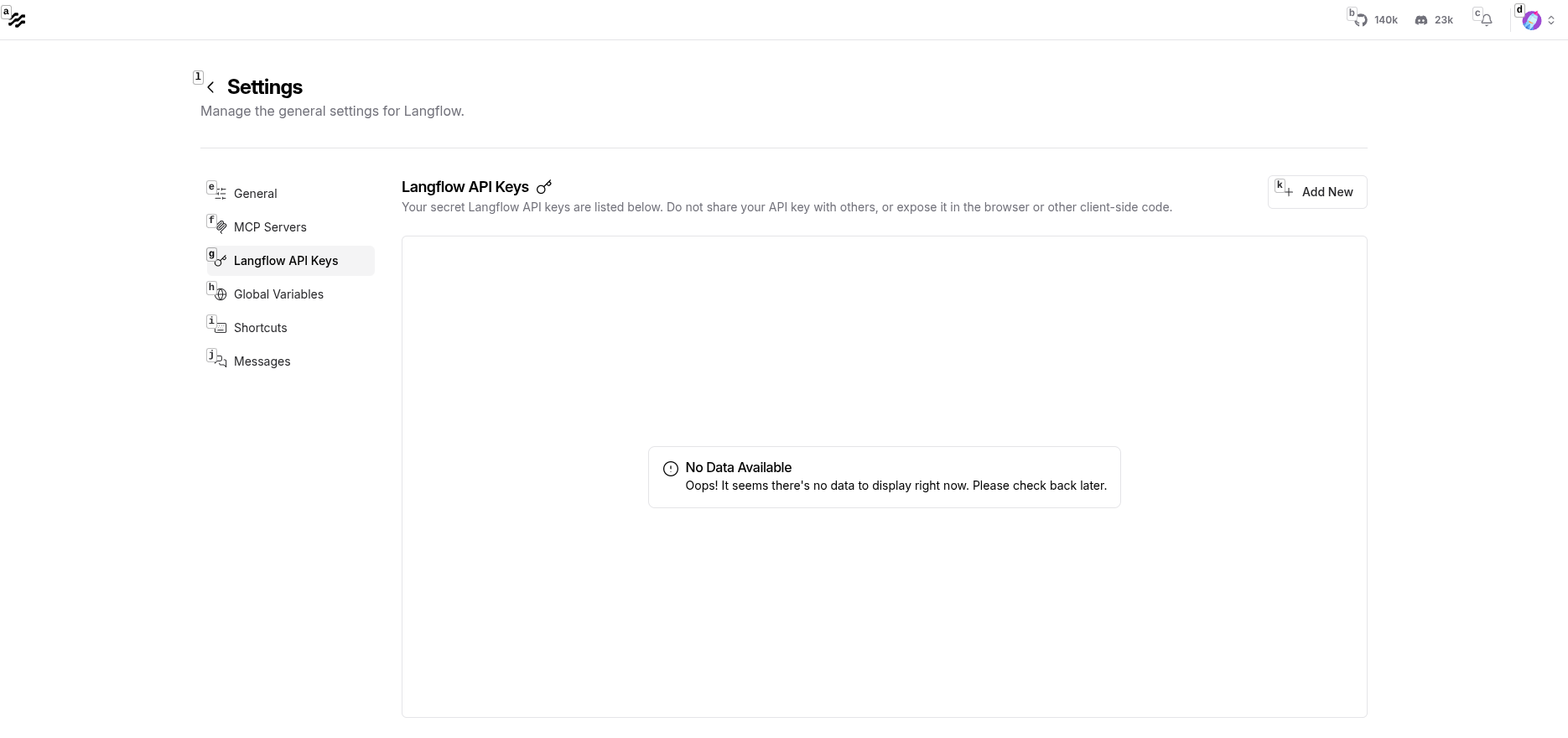Select Messages in the settings sidebar

tap(262, 361)
